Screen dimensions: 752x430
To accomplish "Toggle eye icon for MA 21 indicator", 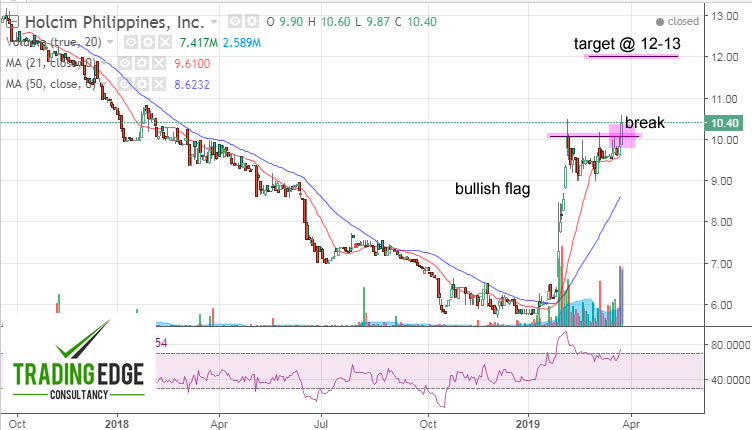I will (x=125, y=64).
